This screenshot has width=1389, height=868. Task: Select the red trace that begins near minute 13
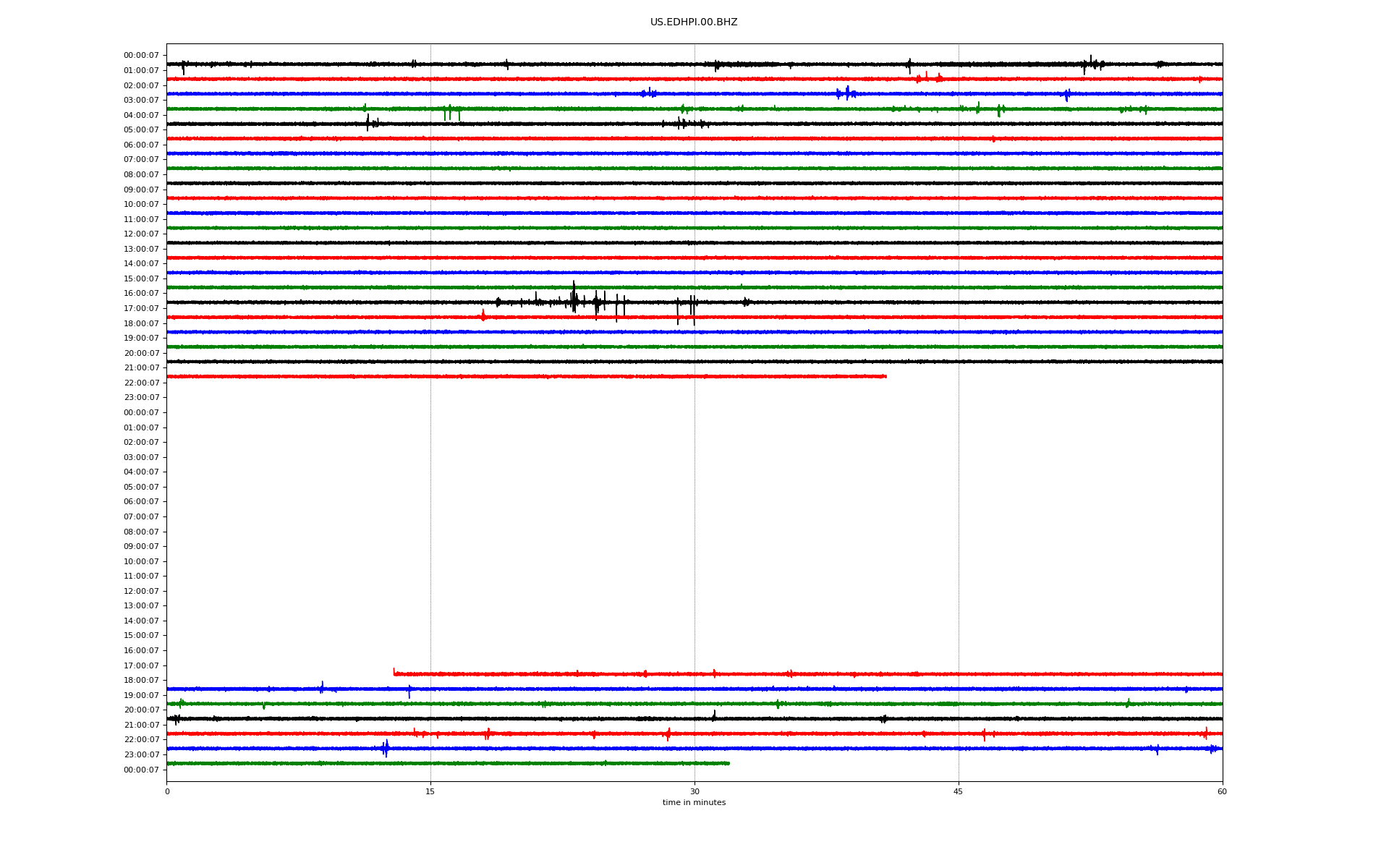[x=807, y=673]
